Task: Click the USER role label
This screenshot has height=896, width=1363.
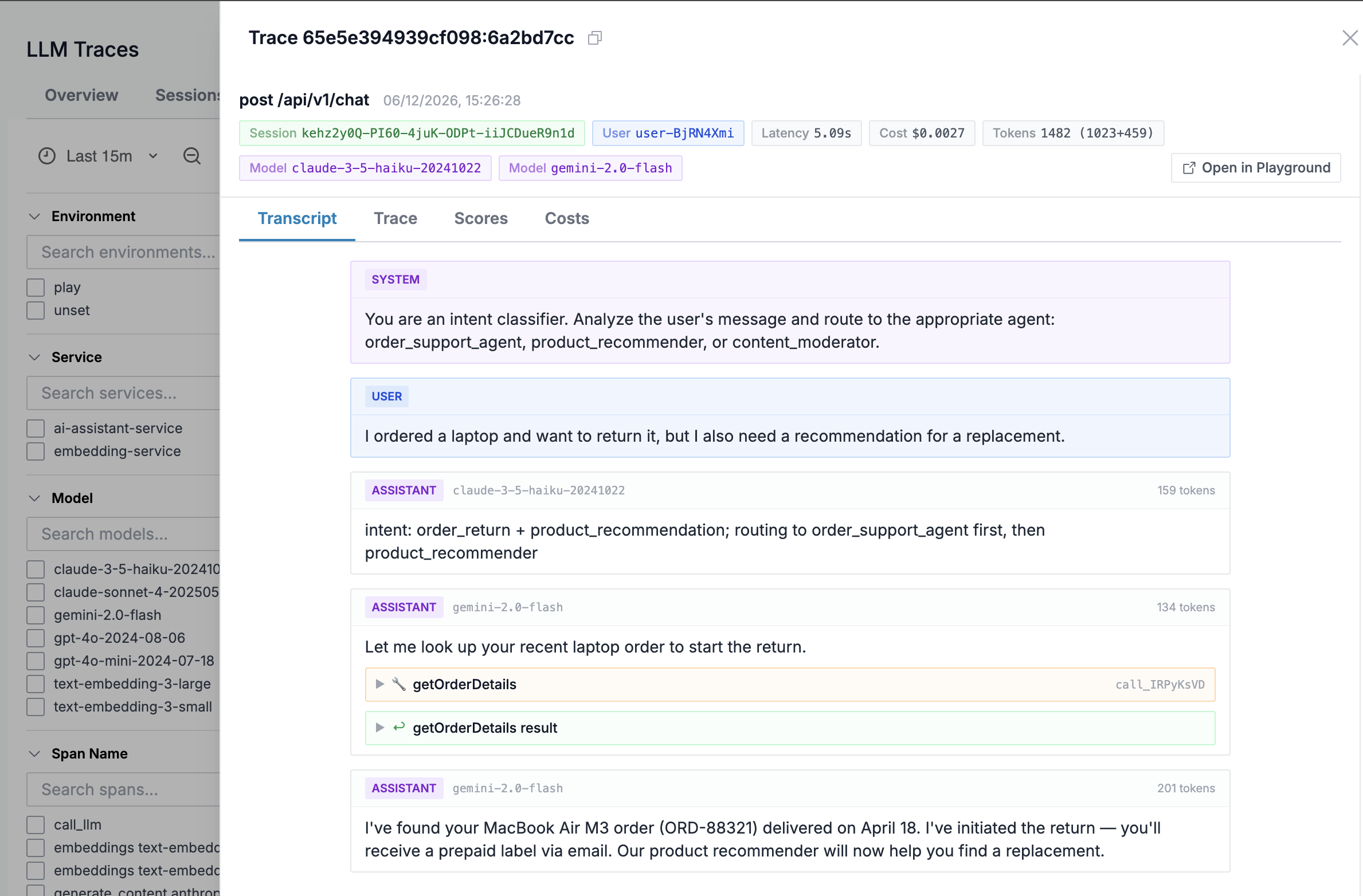Action: (x=386, y=396)
